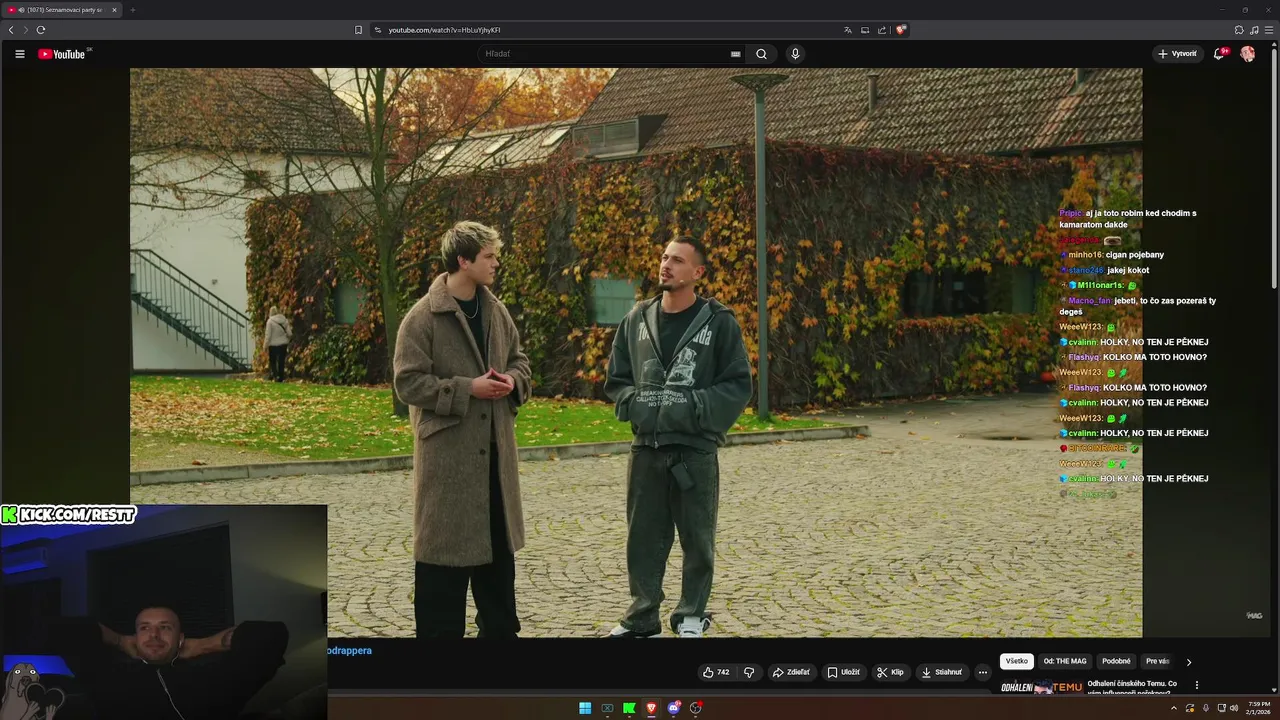
Task: Open the on-screen keyboard icon in search
Action: (736, 54)
